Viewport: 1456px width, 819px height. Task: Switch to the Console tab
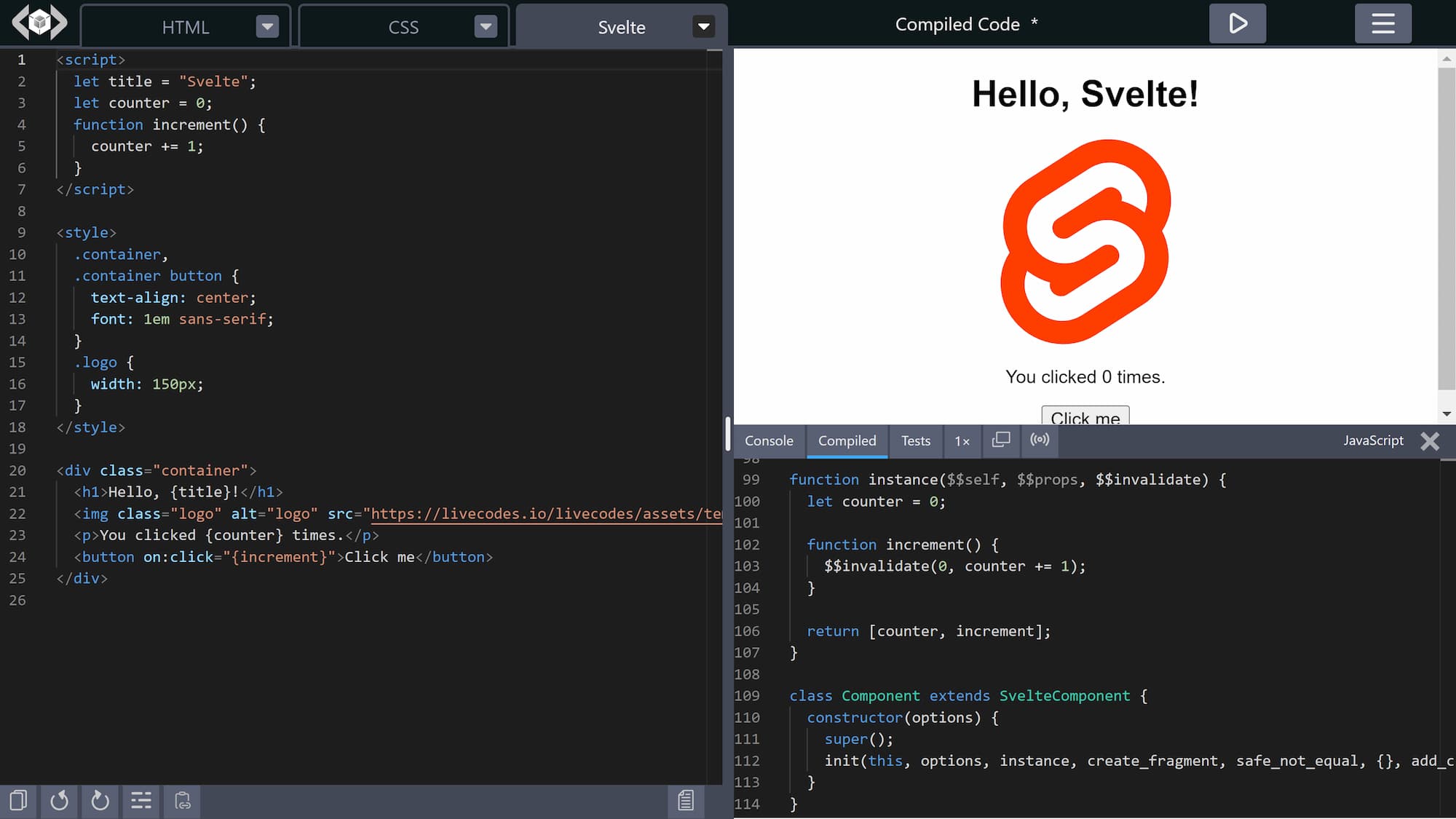tap(769, 440)
